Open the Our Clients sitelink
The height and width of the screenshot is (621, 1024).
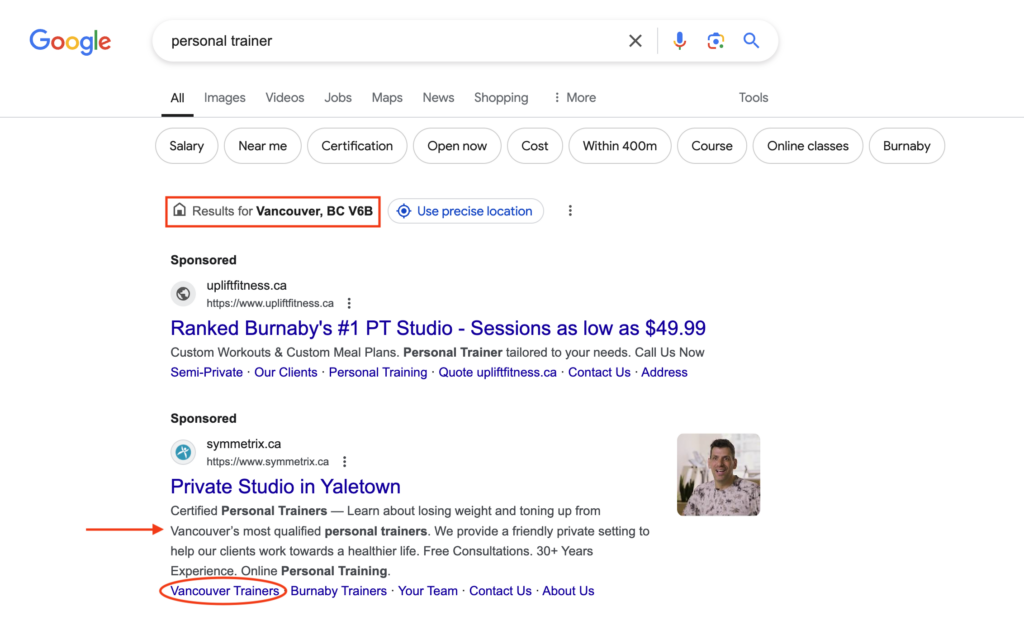[x=285, y=372]
